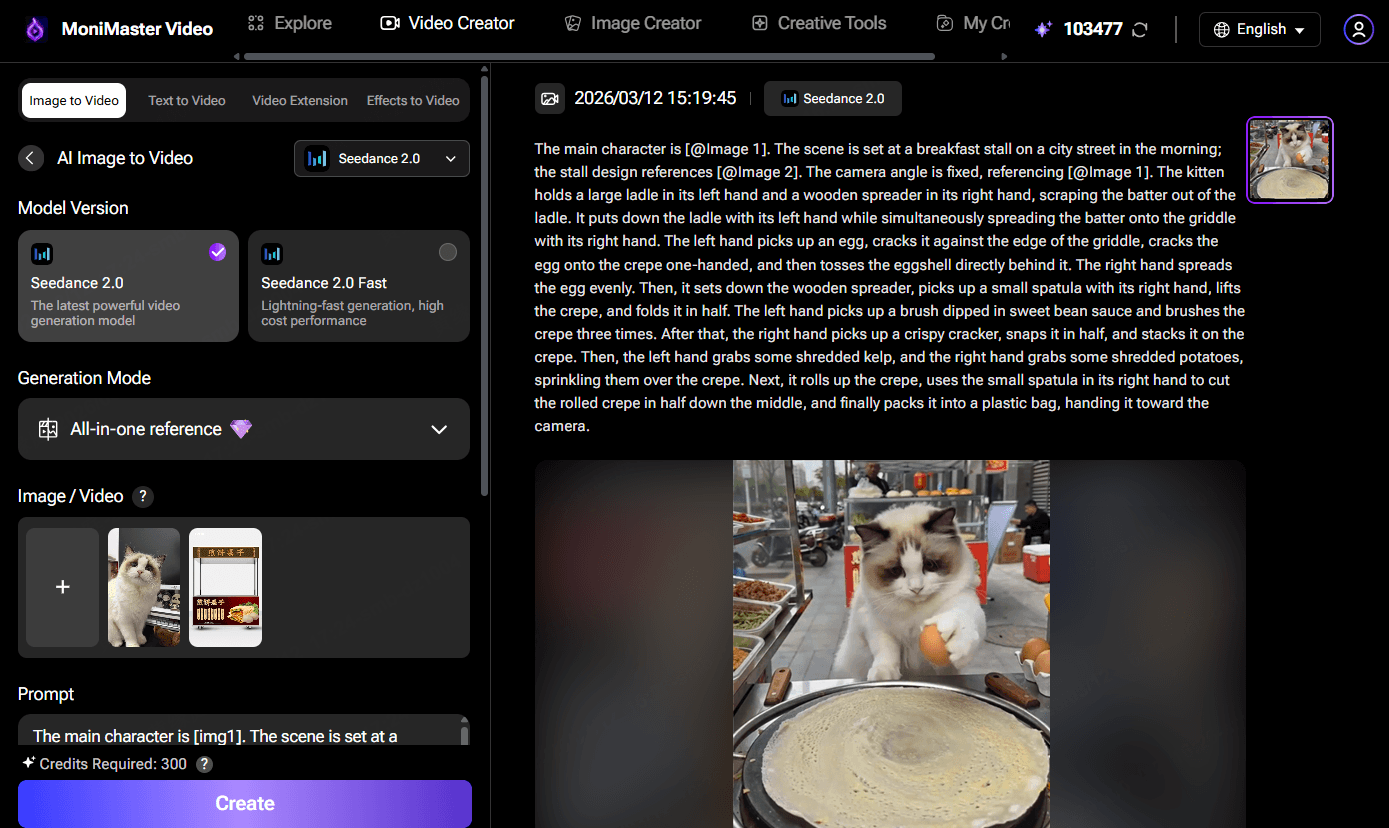Open the Image Creator menu
Viewport: 1389px width, 828px height.
click(x=632, y=23)
